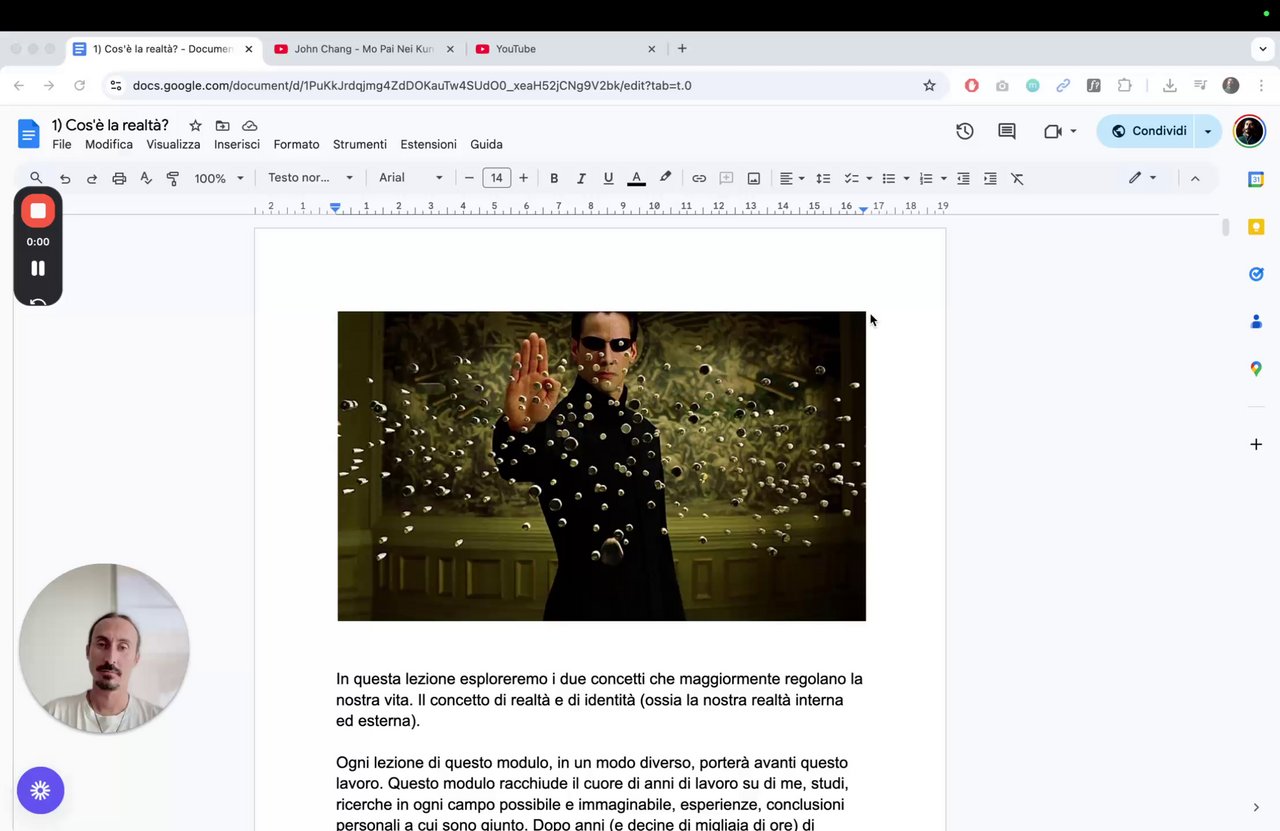
Task: Pick a highlight color with marker icon
Action: click(x=665, y=178)
